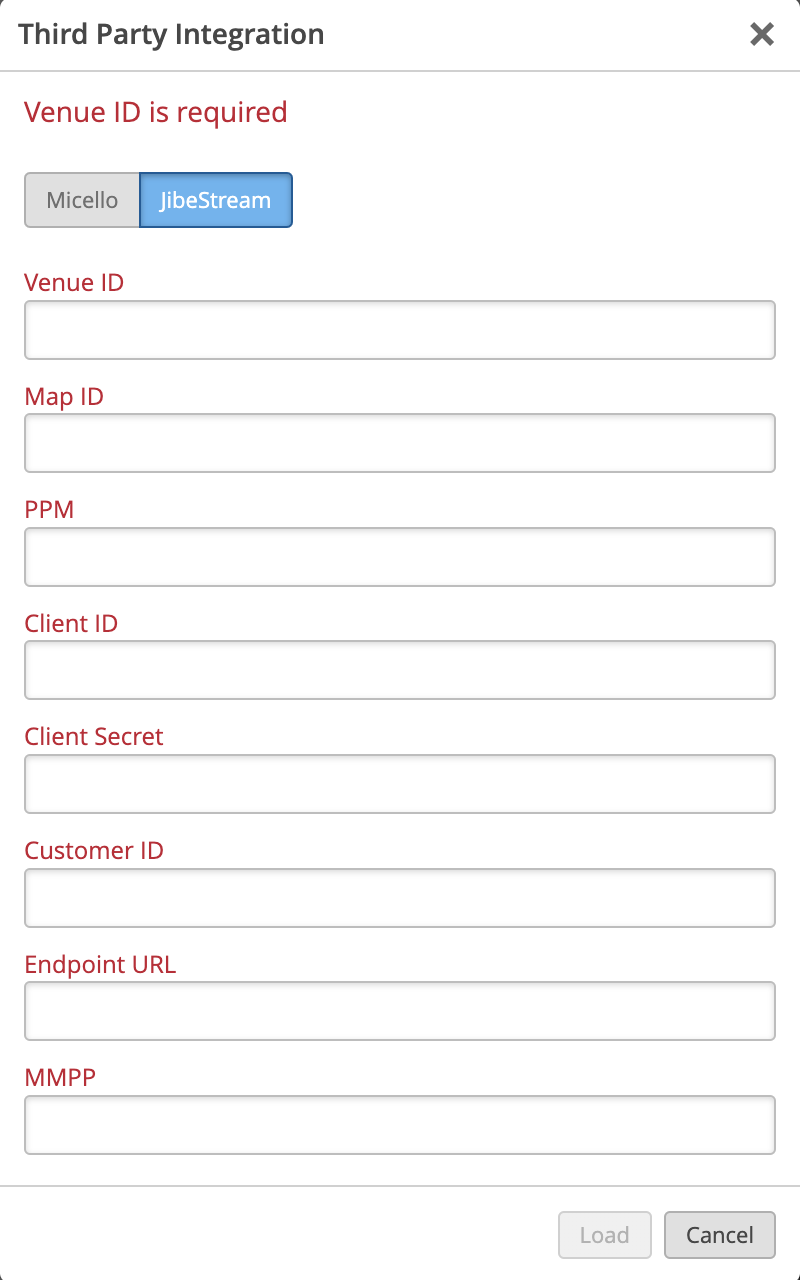Screen dimensions: 800x1280
Task: Click the 'Third Party Integration' dialog title
Action: click(x=171, y=35)
